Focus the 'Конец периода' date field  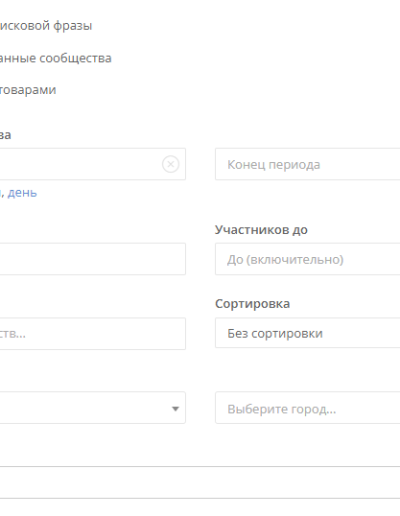tap(308, 164)
